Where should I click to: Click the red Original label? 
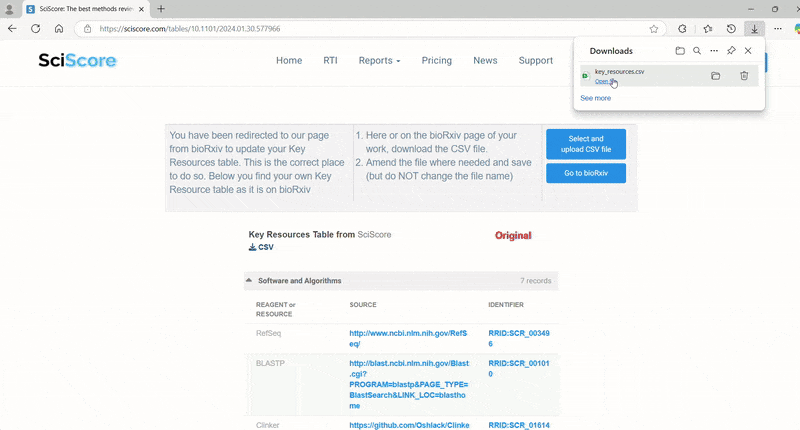(x=513, y=235)
